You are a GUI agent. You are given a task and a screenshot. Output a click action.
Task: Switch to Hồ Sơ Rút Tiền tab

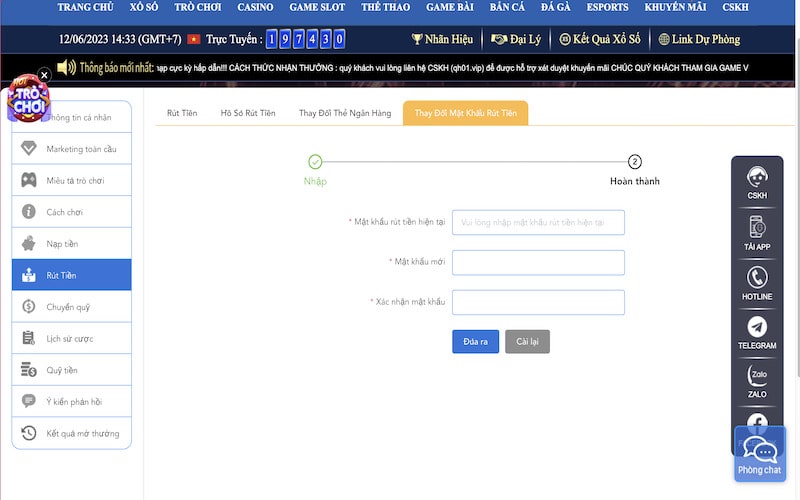(248, 113)
